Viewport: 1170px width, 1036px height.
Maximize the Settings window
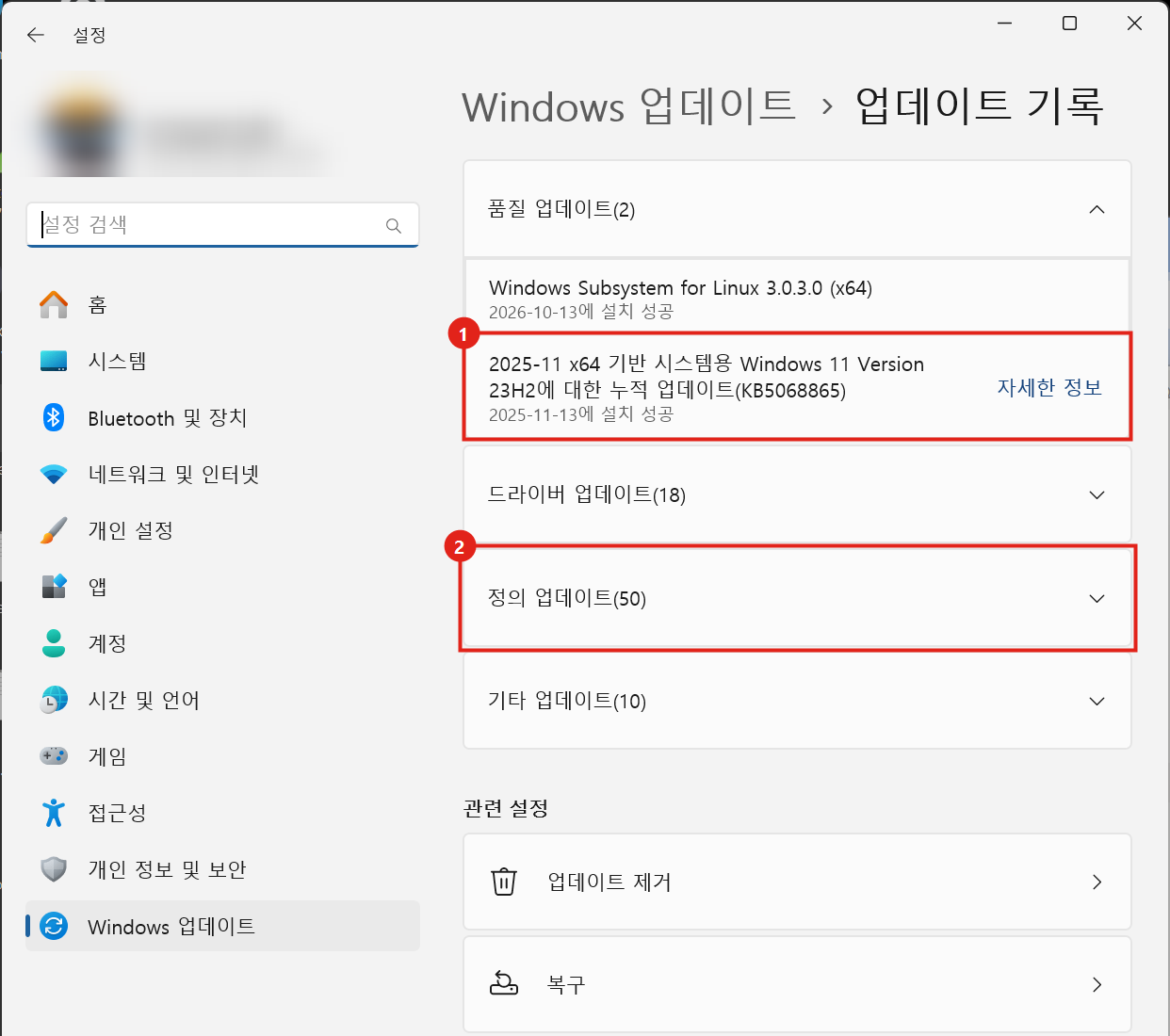pos(1069,24)
